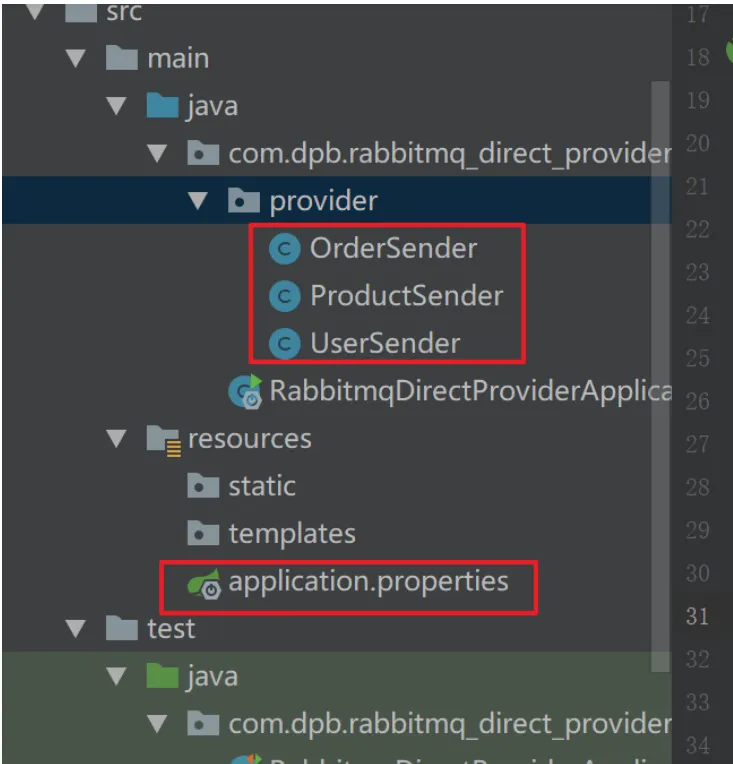This screenshot has height=764, width=733.
Task: Click the OrderSender class icon
Action: 284,248
